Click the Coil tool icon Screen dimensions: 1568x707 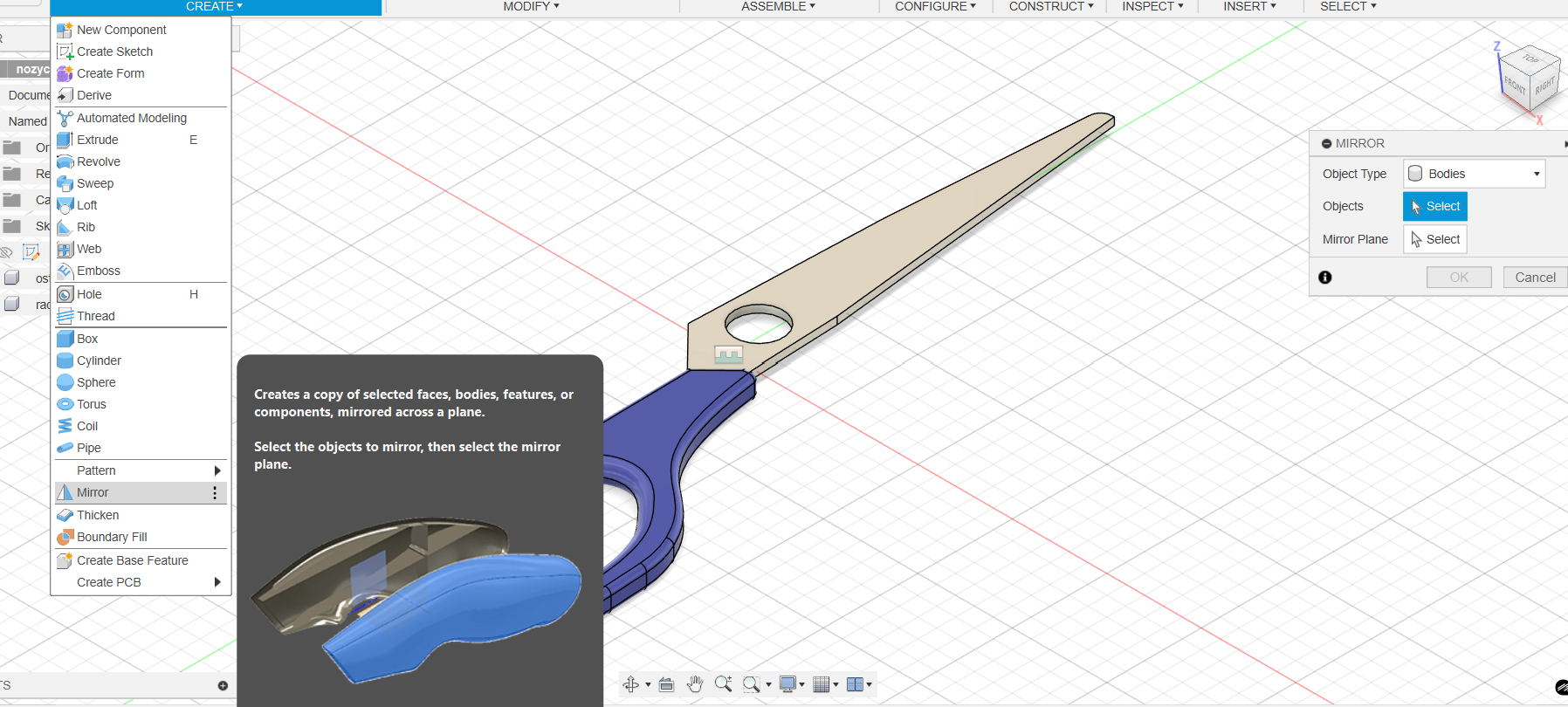click(x=65, y=426)
